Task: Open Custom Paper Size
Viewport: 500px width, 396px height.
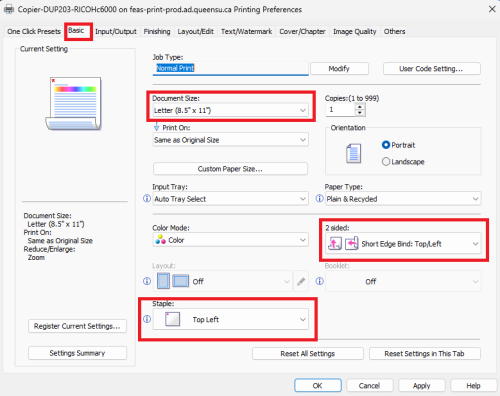Action: tap(230, 169)
